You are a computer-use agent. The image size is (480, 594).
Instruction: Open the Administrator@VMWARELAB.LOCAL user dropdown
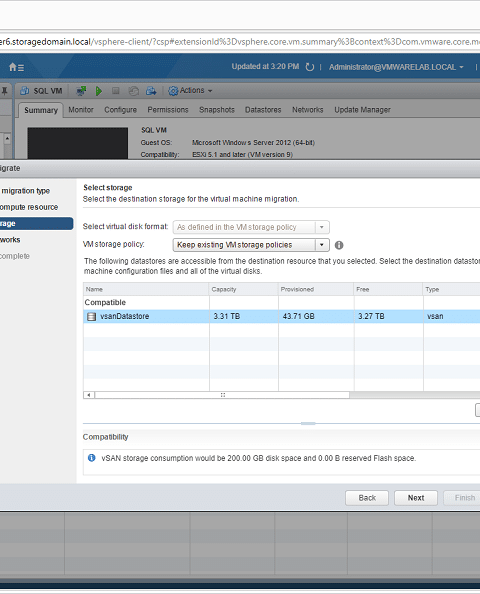point(396,67)
